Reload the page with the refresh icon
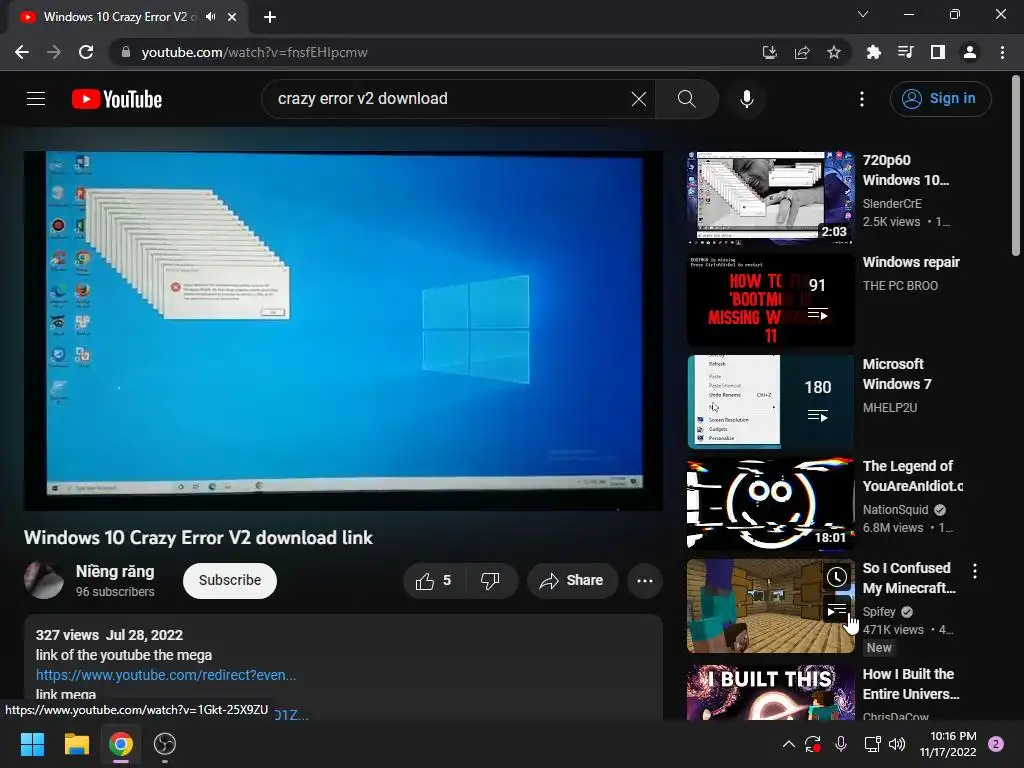This screenshot has width=1024, height=768. (86, 52)
